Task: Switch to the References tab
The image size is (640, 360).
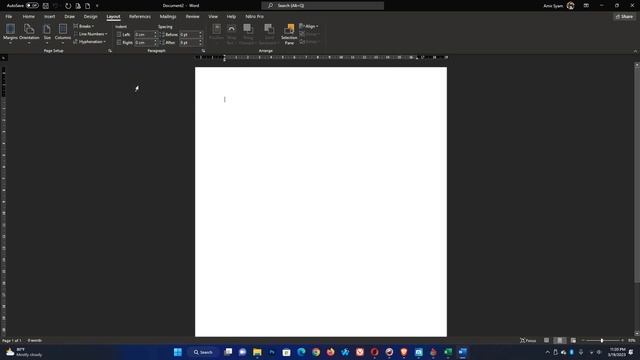Action: tap(140, 16)
